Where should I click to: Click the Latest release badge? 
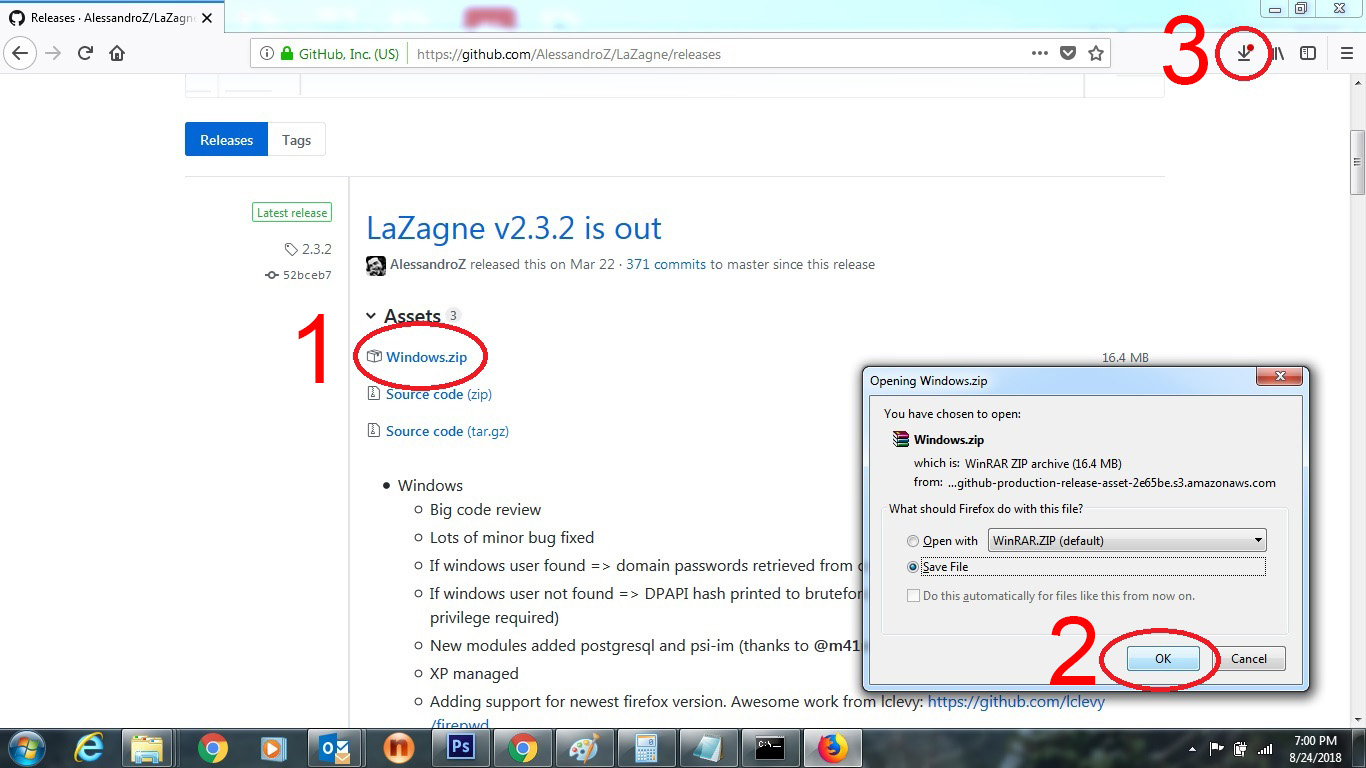coord(292,212)
